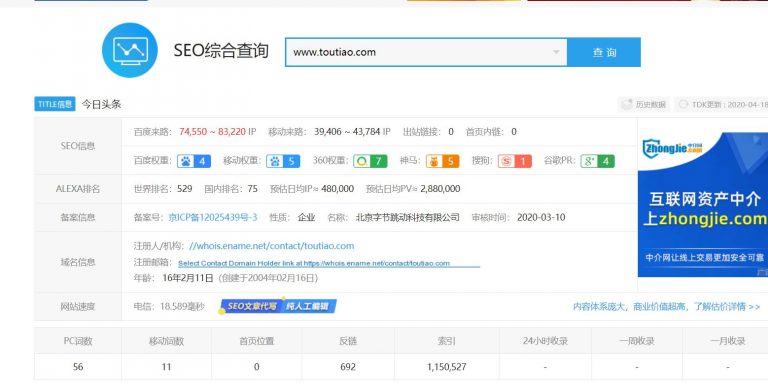
Task: Click the 反链 value 692
Action: click(x=348, y=367)
